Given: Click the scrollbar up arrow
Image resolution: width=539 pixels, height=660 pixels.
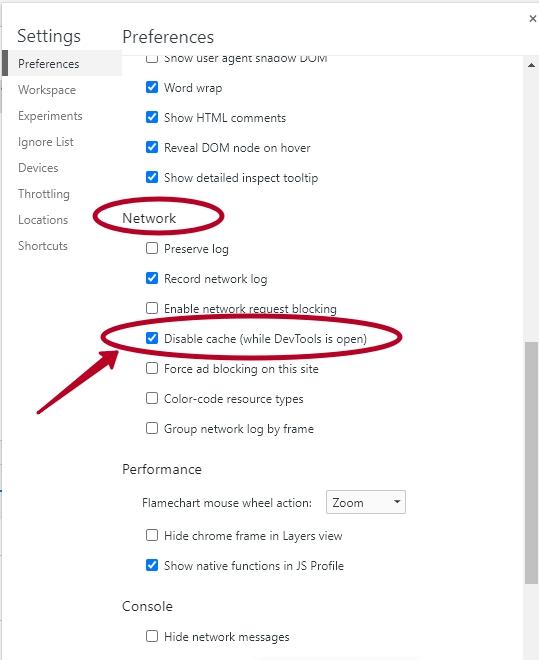Looking at the screenshot, I should (531, 65).
